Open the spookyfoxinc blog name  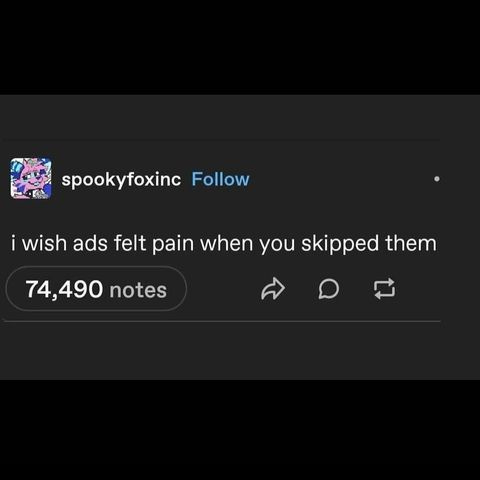(x=121, y=180)
